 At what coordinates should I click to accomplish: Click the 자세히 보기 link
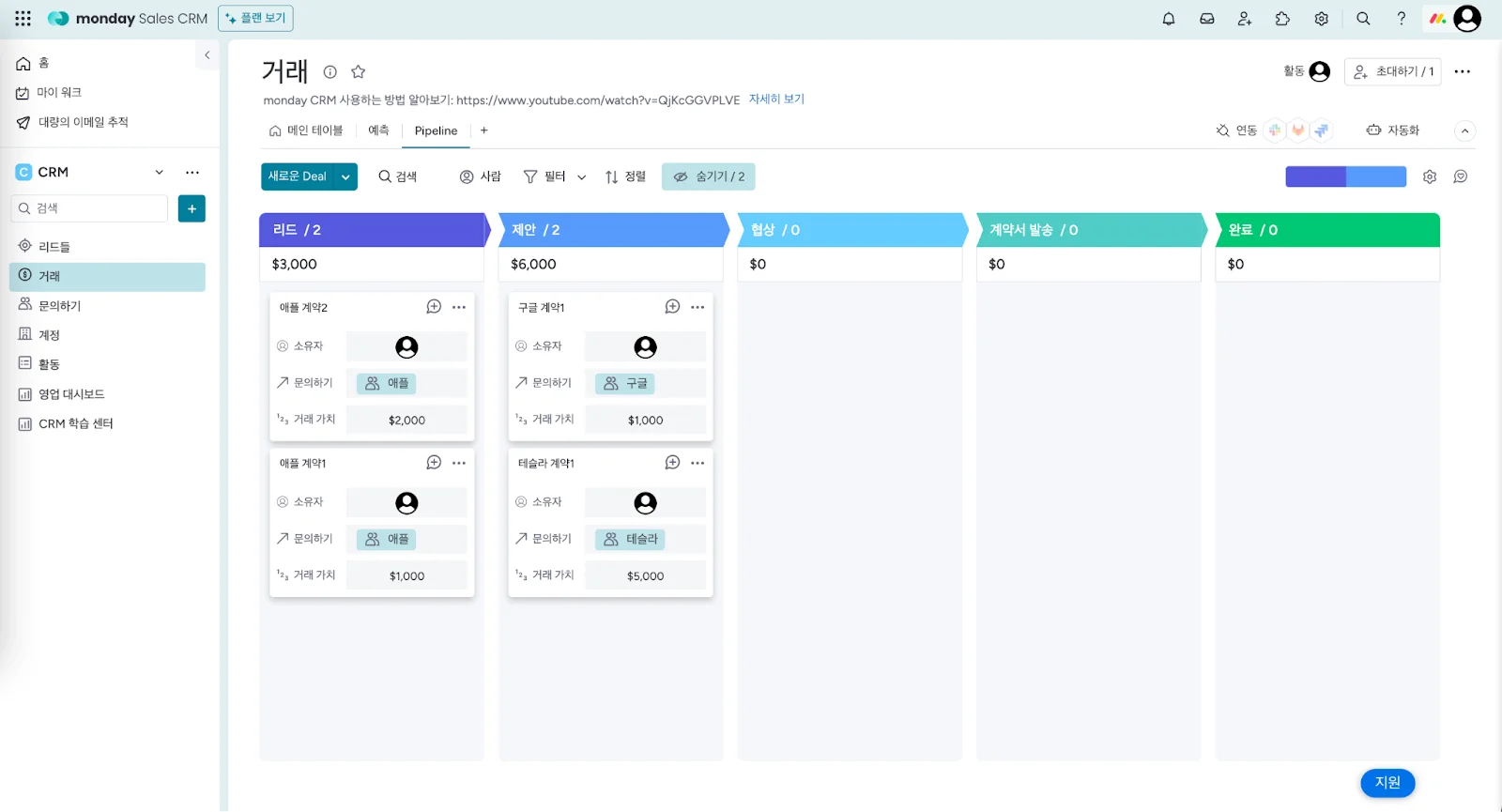776,100
